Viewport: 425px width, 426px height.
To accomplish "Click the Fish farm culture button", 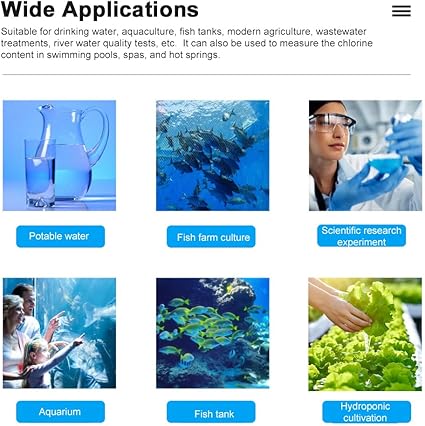I will [211, 237].
